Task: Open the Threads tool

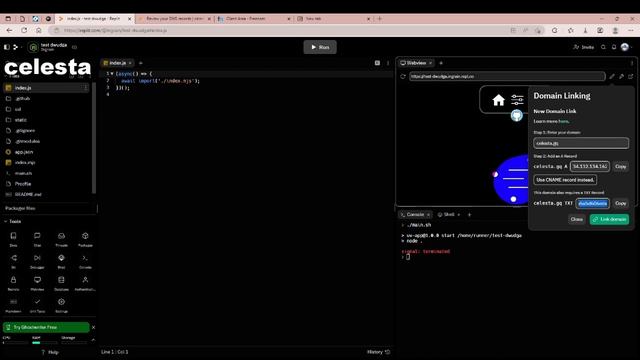Action: click(61, 239)
